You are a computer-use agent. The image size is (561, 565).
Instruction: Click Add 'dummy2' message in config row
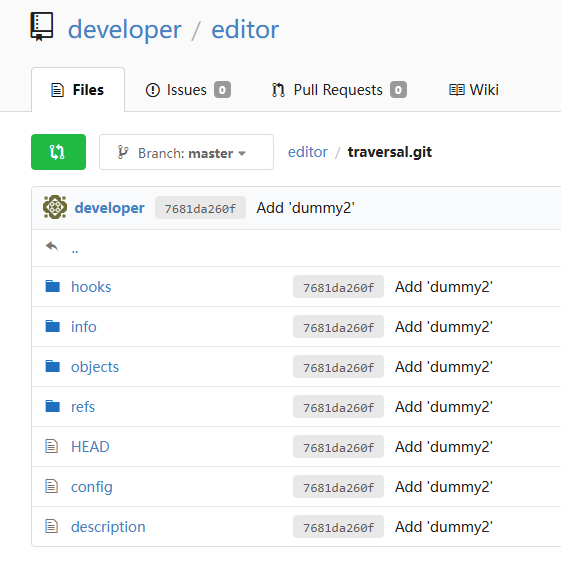[x=444, y=487]
